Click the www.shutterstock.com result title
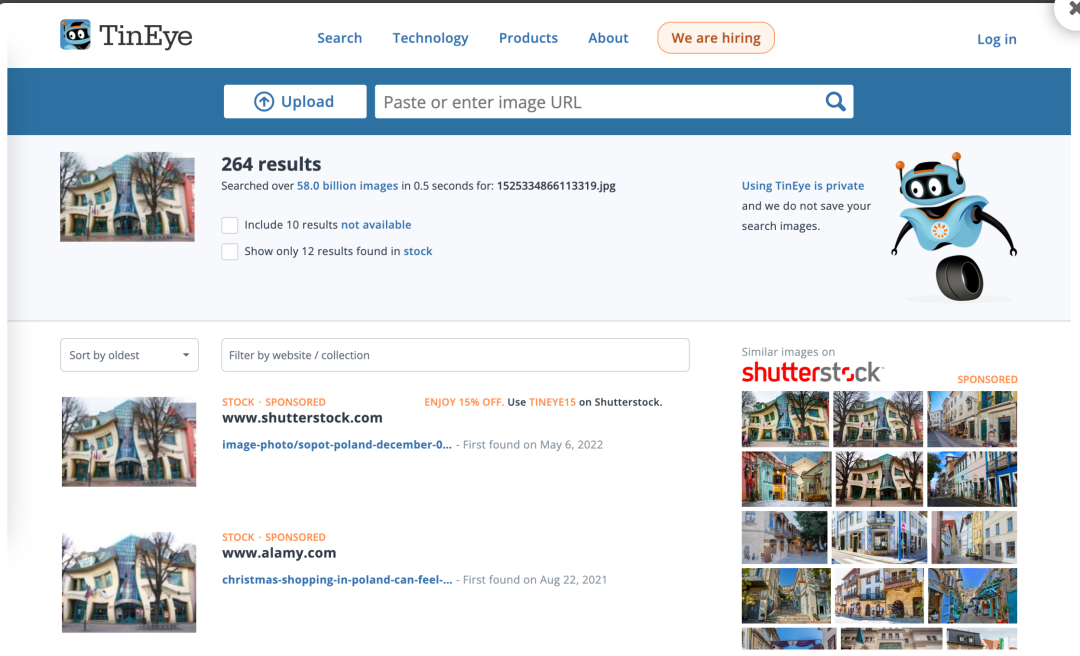This screenshot has height=656, width=1080. click(302, 418)
